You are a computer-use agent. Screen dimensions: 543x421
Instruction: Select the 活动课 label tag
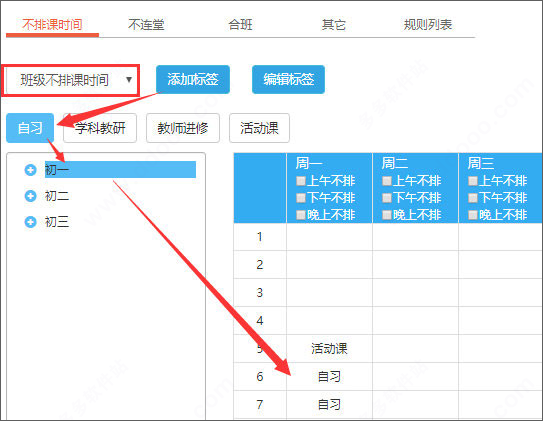click(259, 128)
